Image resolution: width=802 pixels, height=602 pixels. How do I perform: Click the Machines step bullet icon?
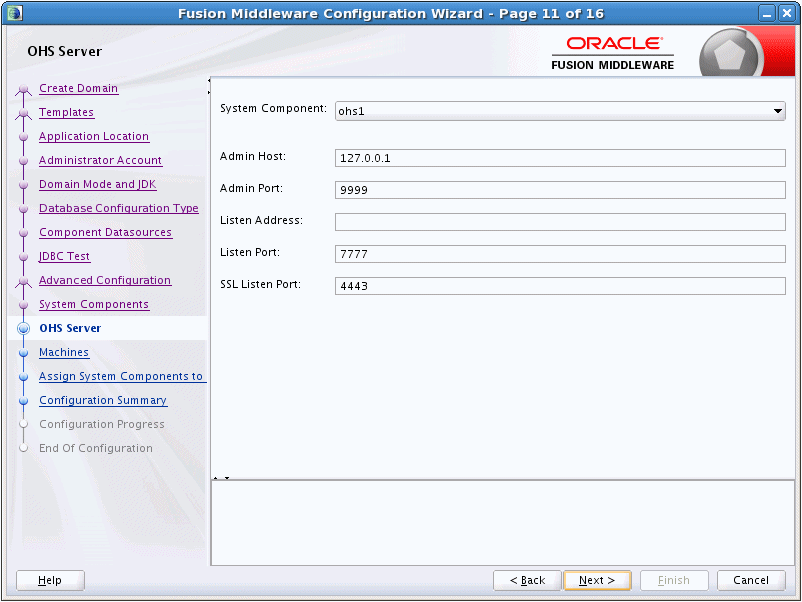point(24,353)
